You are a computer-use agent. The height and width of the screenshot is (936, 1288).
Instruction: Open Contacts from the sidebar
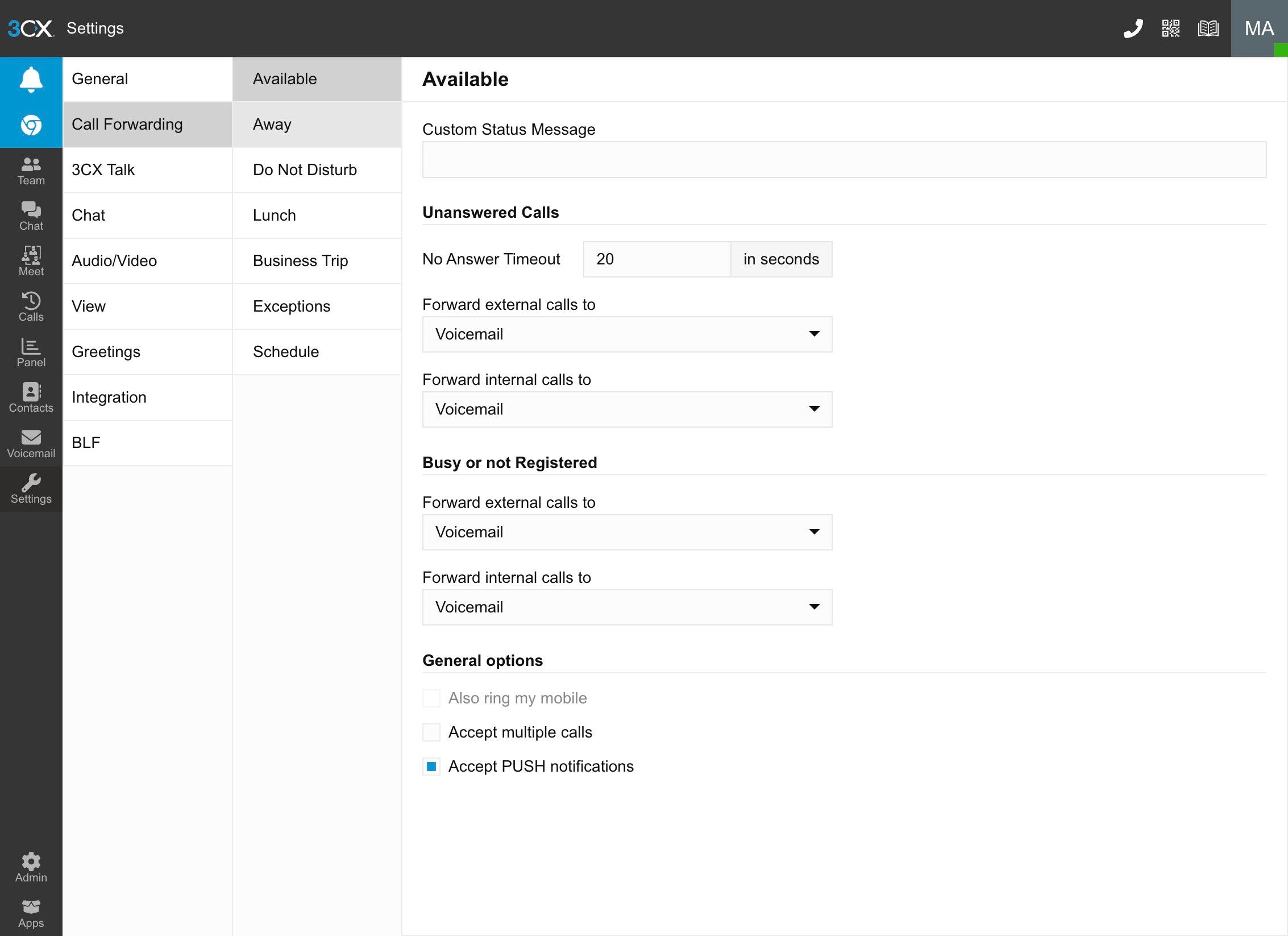[x=31, y=397]
